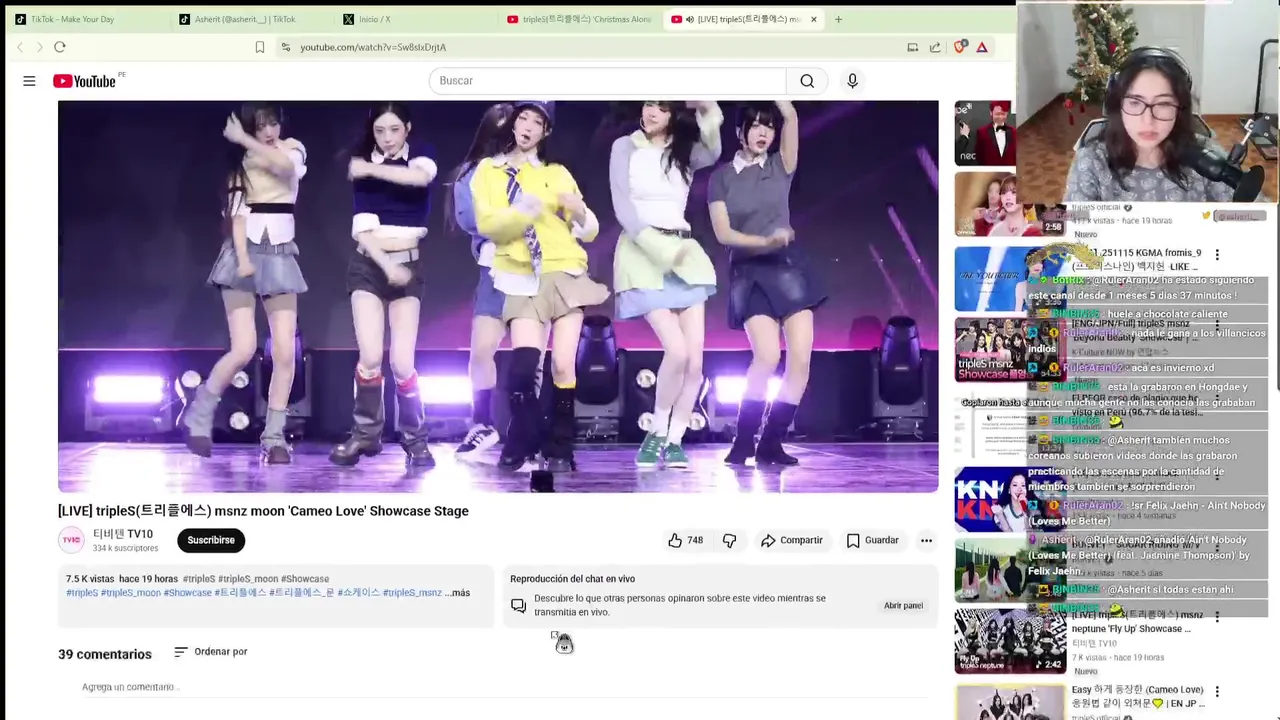Open the Brave Shields lion icon
1280x720 pixels.
tap(960, 47)
